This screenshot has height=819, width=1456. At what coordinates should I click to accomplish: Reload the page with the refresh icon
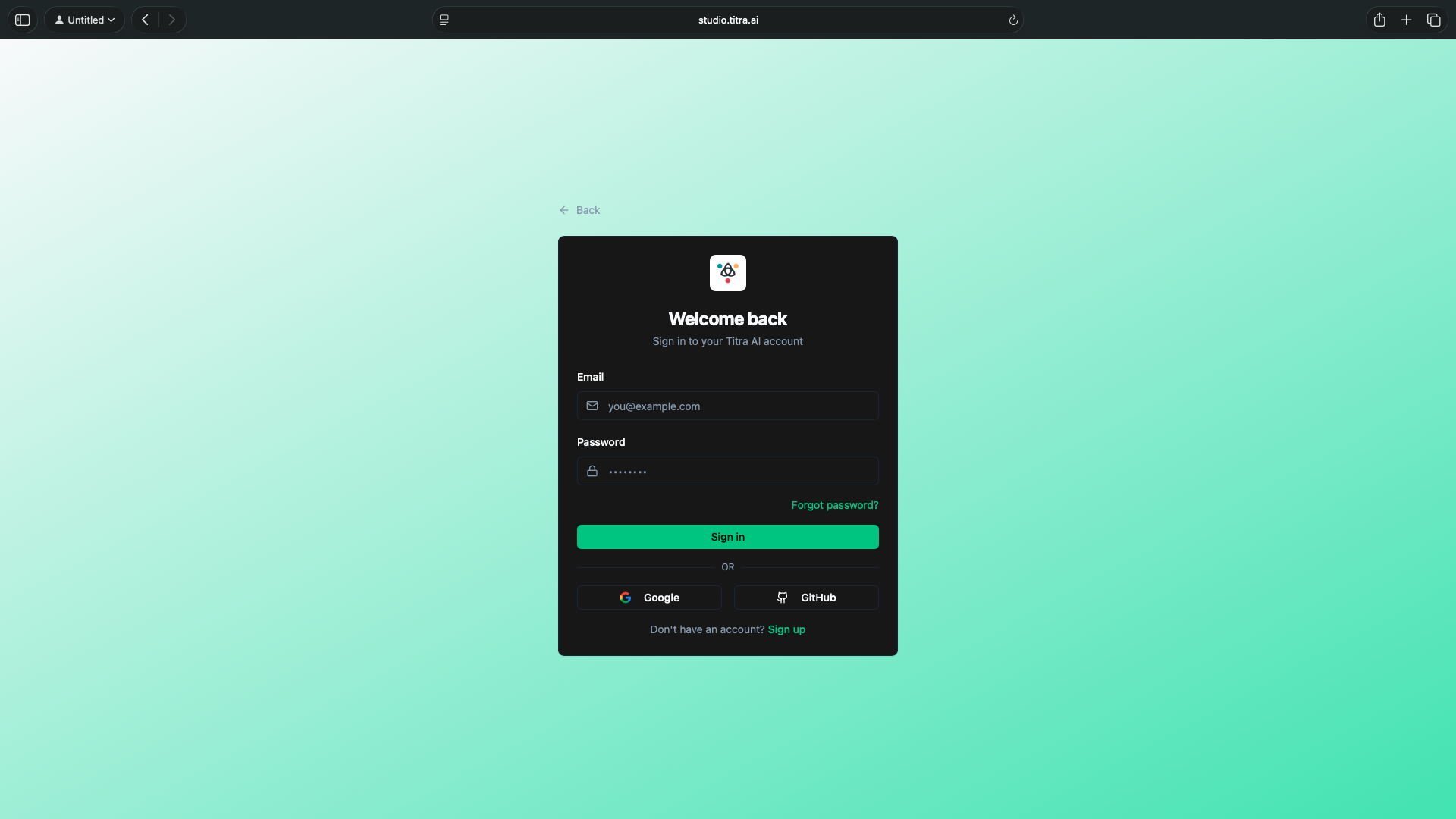[1013, 20]
